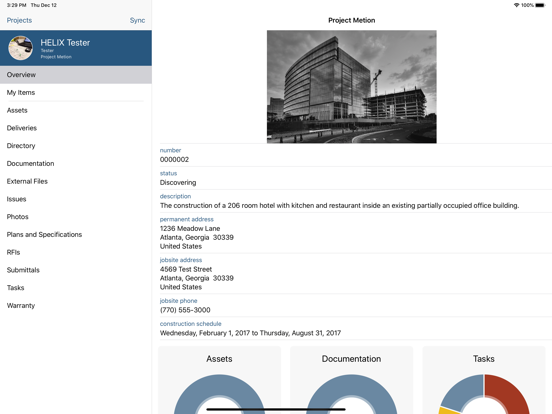
Task: Open the Issues section
Action: pos(76,199)
